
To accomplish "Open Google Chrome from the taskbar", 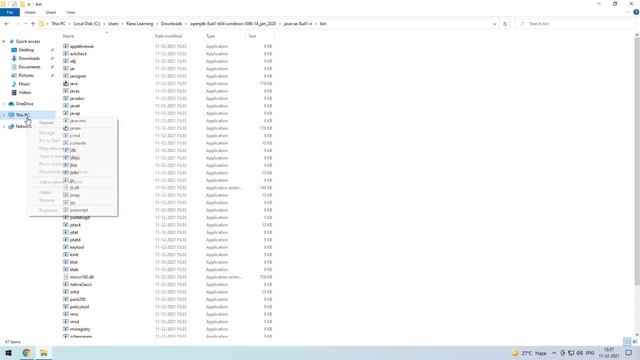I will pyautogui.click(x=27, y=353).
